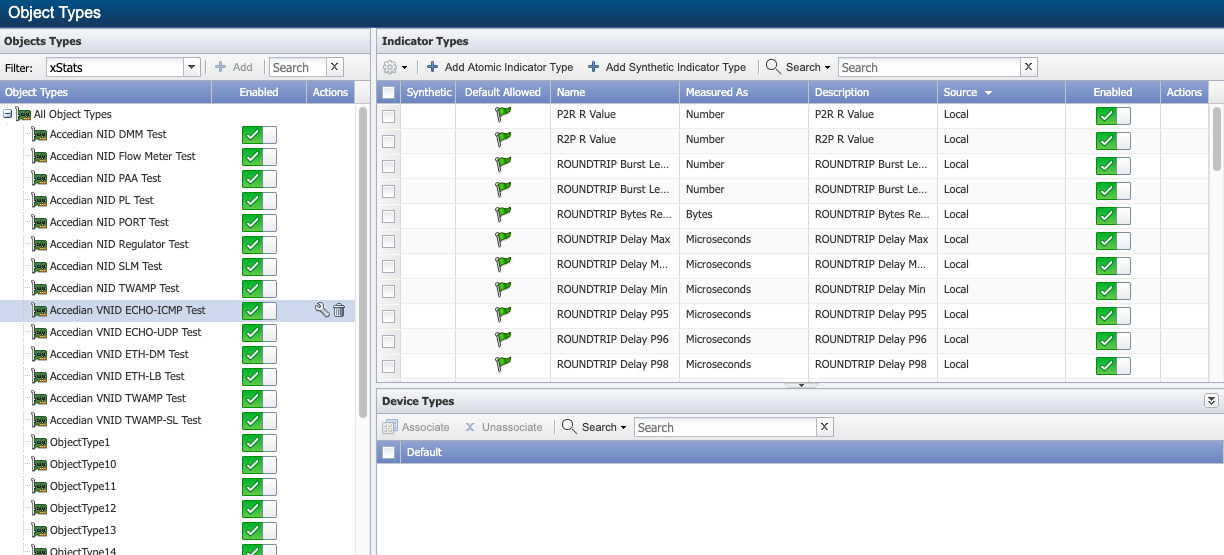Click the magnifier icon in Indicator Types toolbar

click(773, 67)
